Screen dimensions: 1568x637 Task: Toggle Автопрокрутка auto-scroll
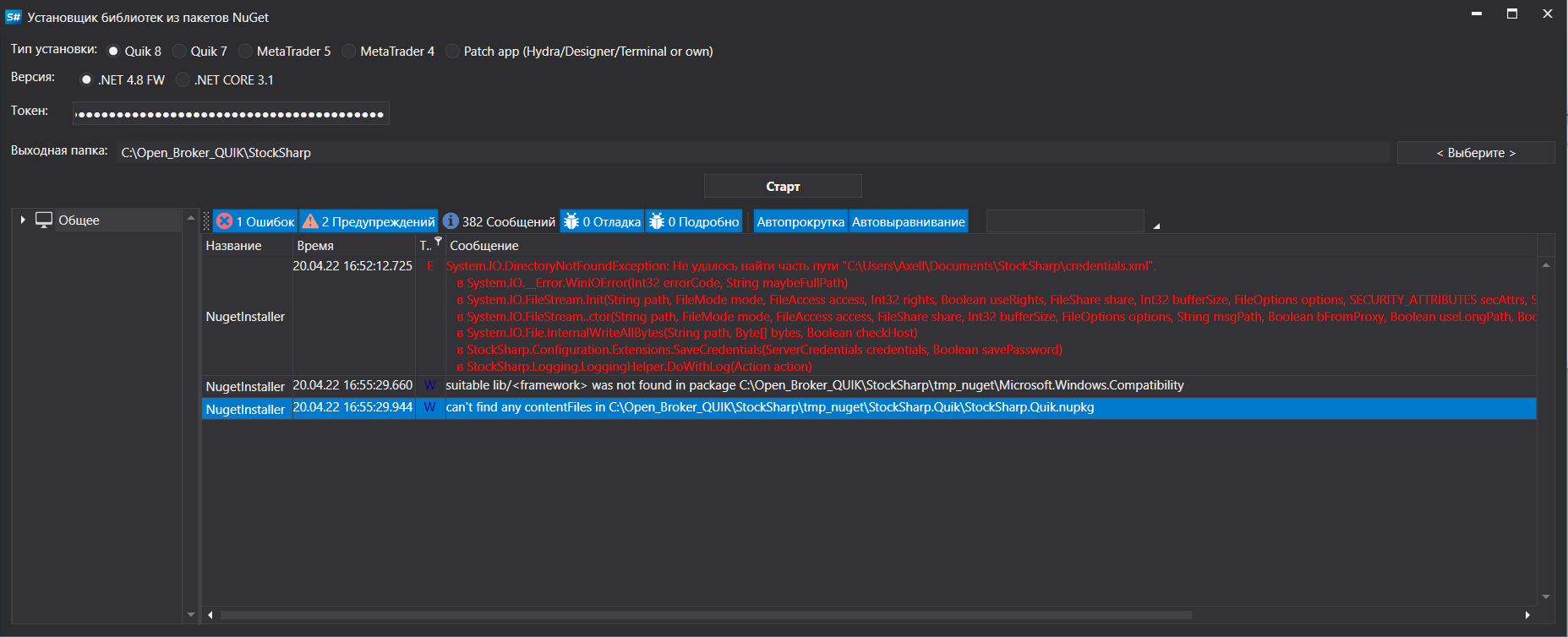point(800,221)
